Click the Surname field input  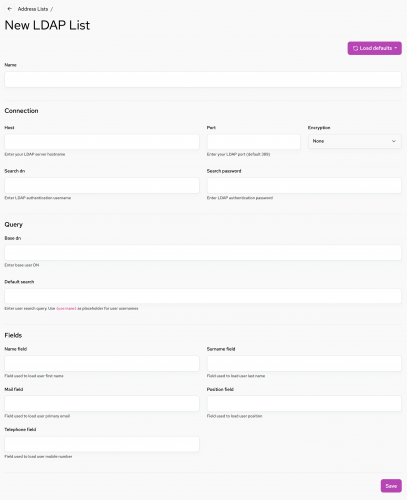(304, 364)
